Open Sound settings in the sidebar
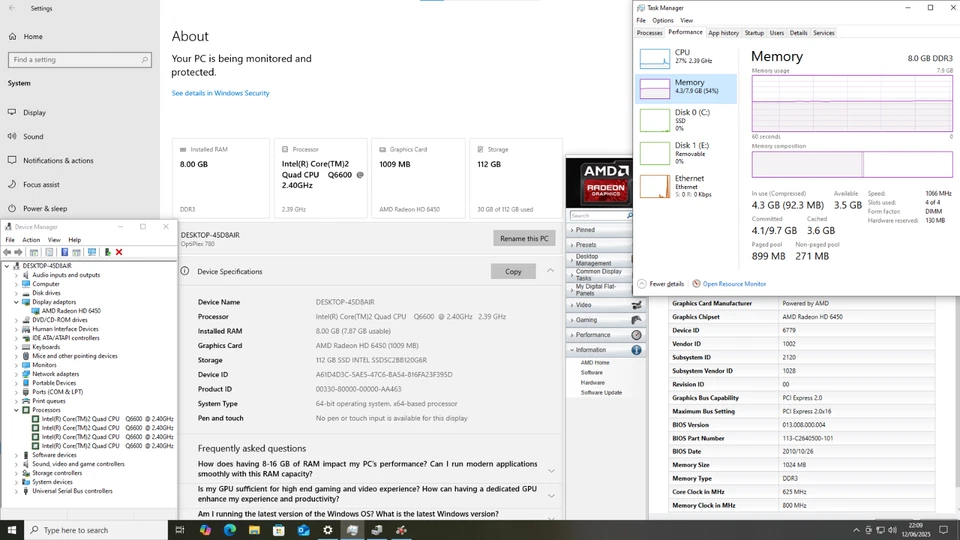The width and height of the screenshot is (960, 540). (33, 137)
